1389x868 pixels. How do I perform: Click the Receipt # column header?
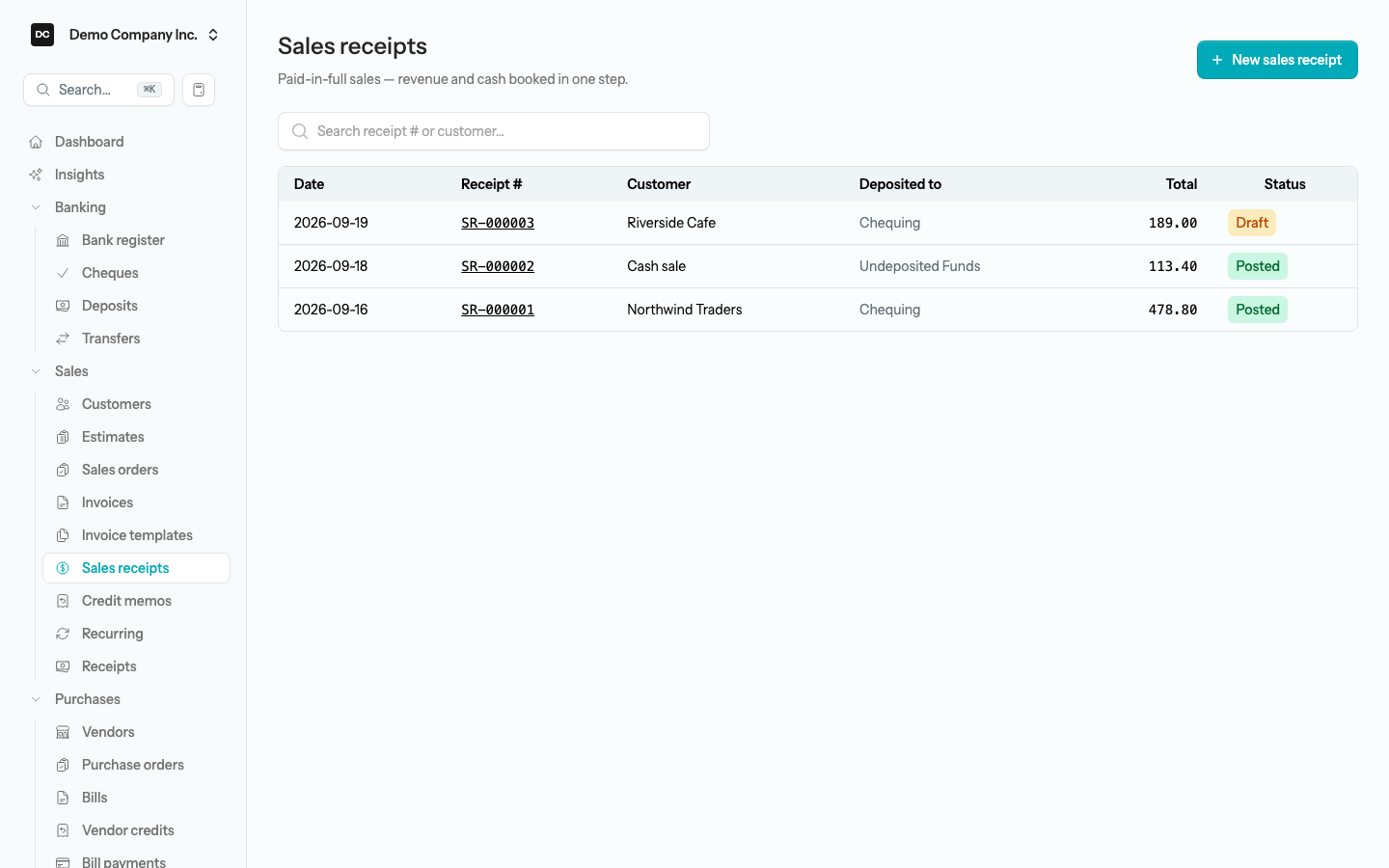click(491, 184)
